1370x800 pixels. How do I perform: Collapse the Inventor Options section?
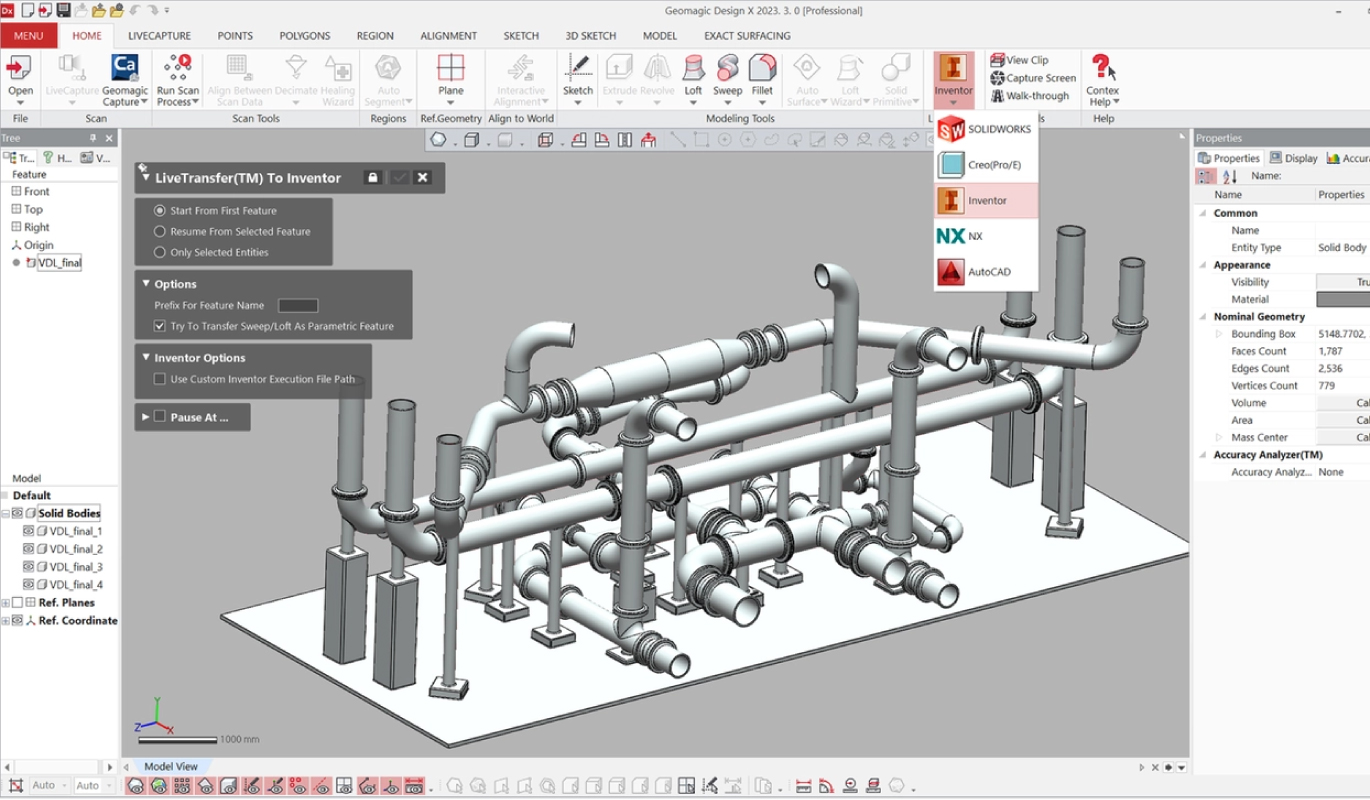[x=146, y=358]
